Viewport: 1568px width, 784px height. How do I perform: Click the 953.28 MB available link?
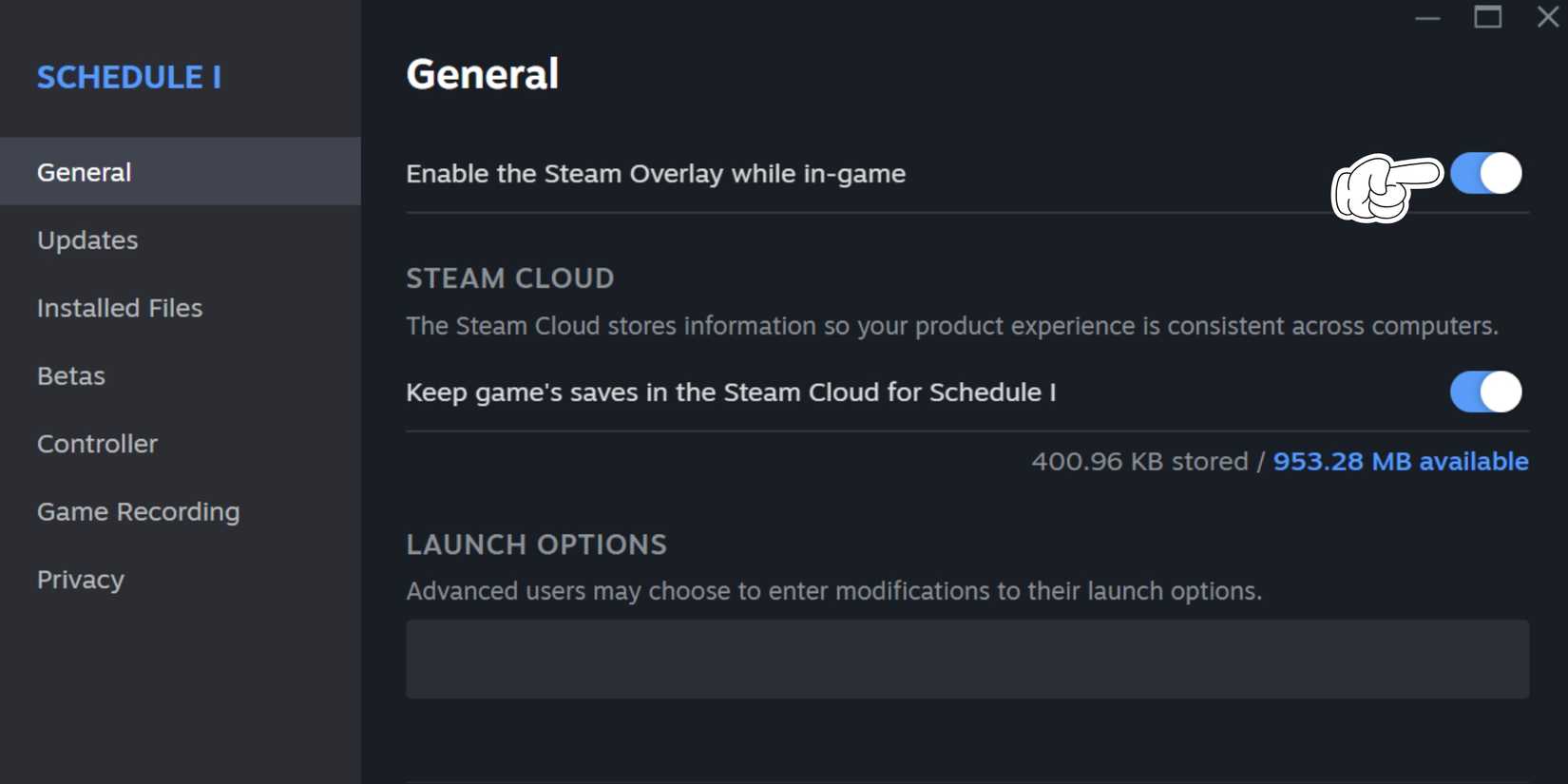point(1402,461)
